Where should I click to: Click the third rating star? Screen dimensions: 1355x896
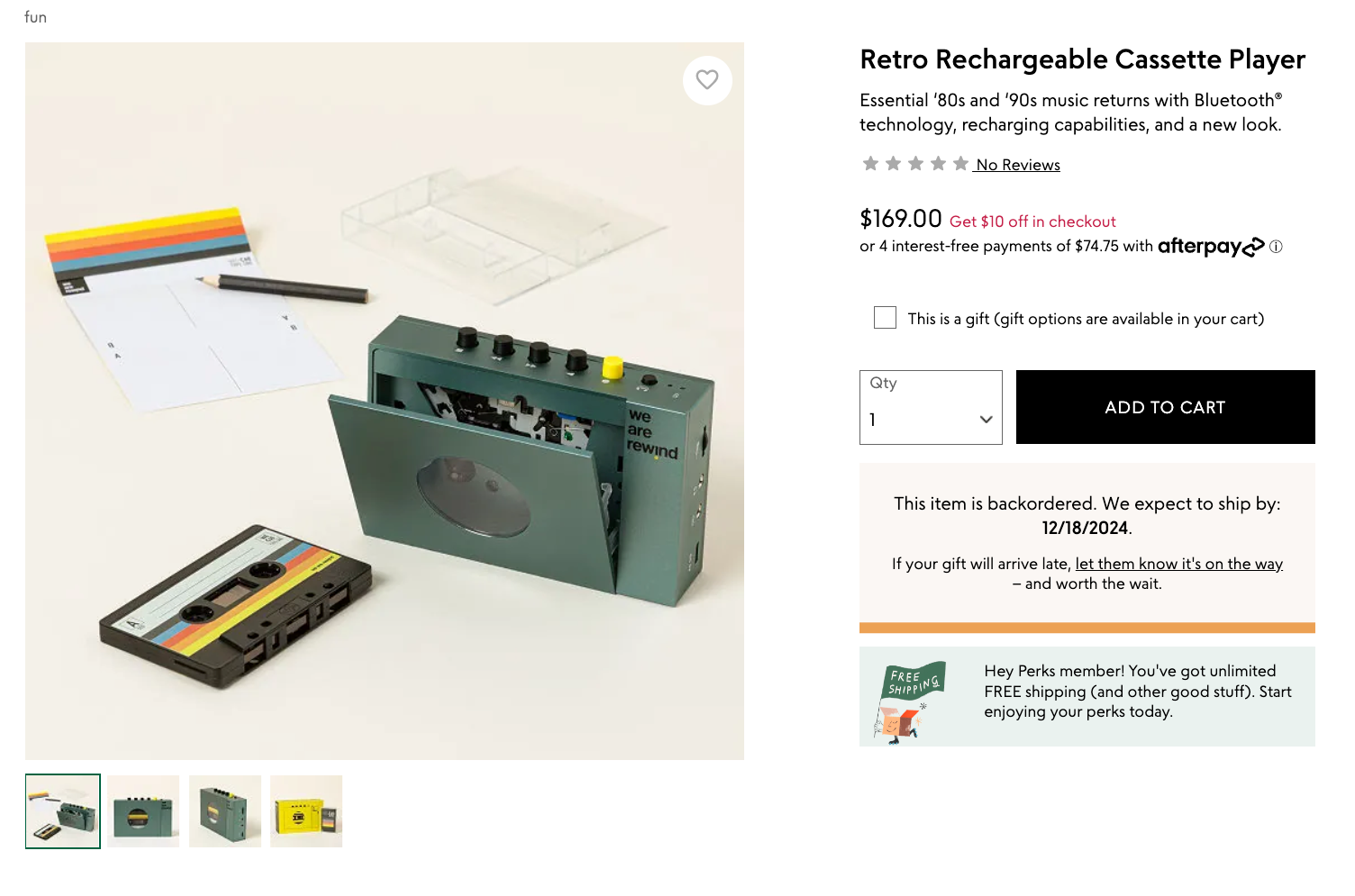tap(915, 164)
